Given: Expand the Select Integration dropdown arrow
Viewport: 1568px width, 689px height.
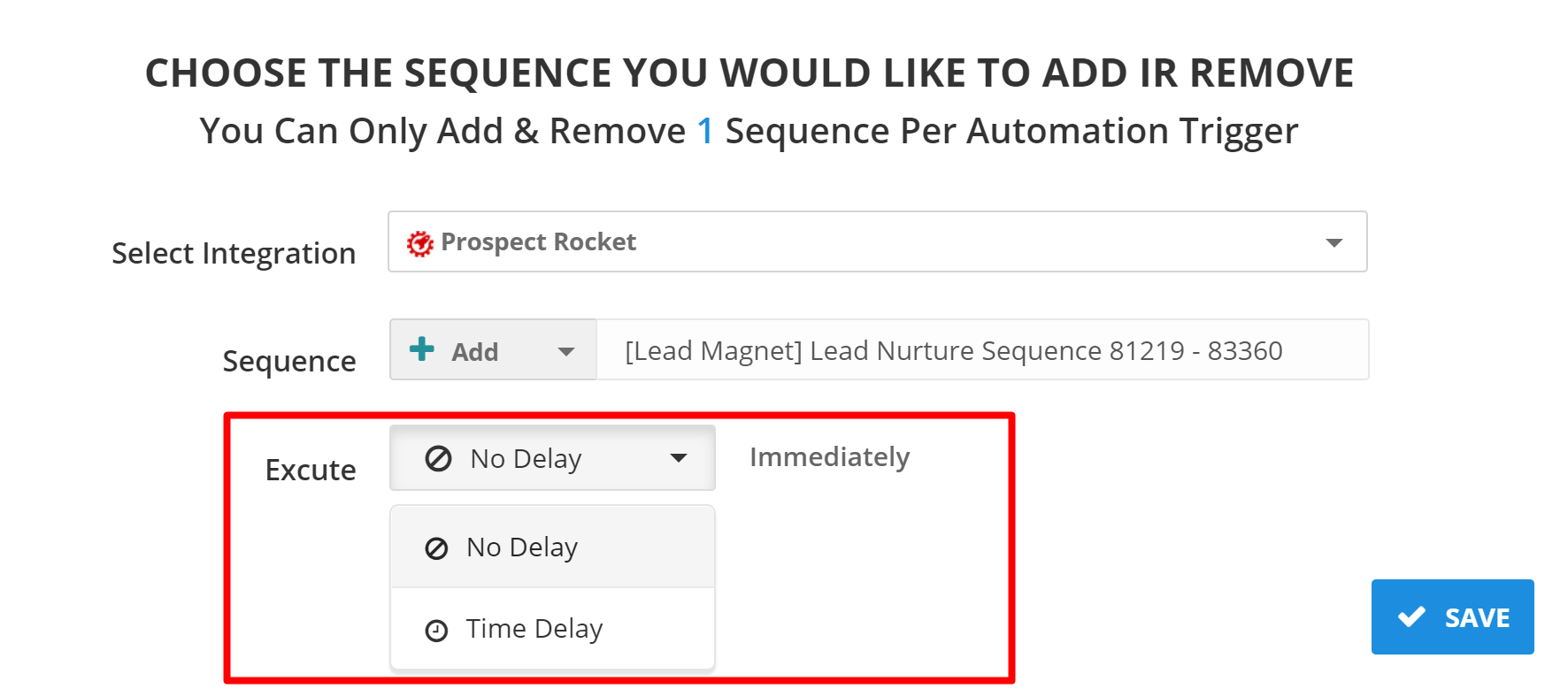Looking at the screenshot, I should click(1334, 242).
